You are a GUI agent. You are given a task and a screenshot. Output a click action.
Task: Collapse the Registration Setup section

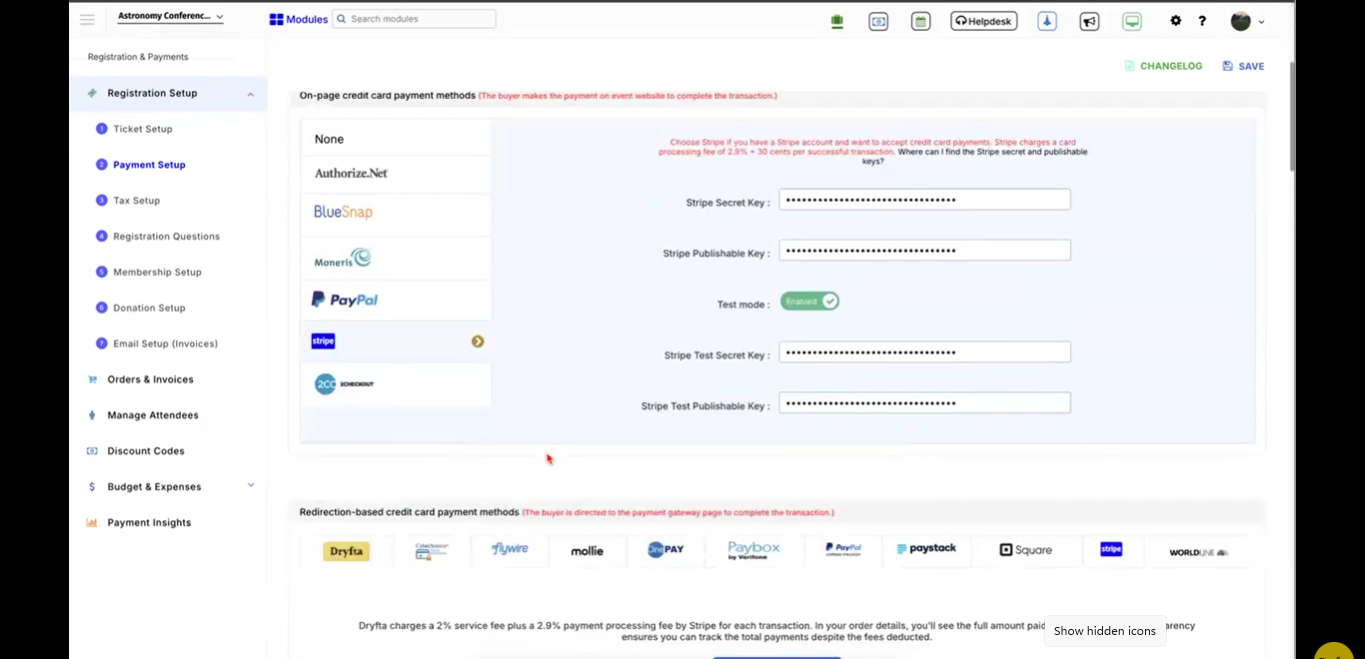tap(250, 92)
